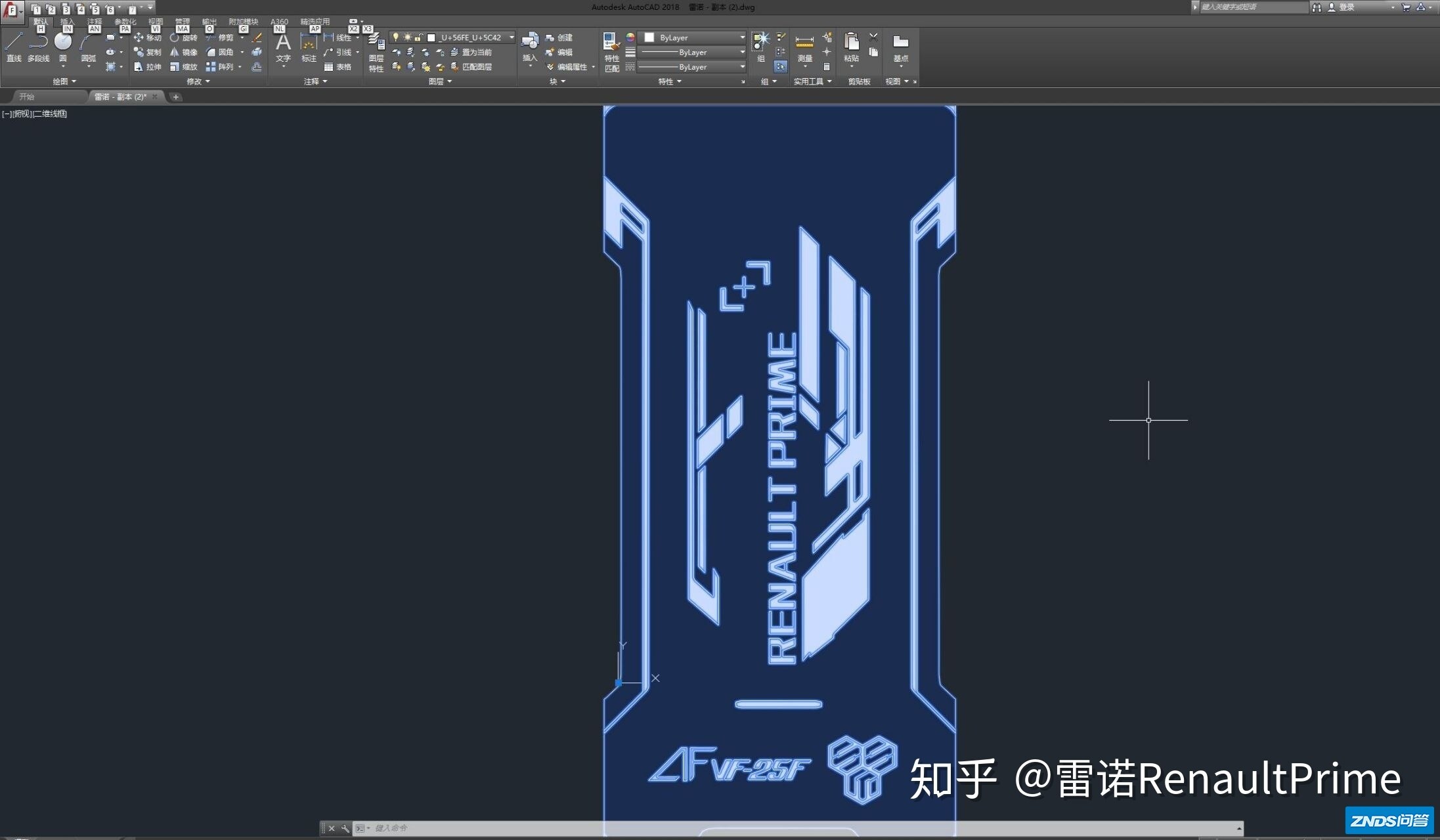Close the 雷诺 - 副本 (2) tab
Viewport: 1440px width, 840px height.
click(155, 96)
